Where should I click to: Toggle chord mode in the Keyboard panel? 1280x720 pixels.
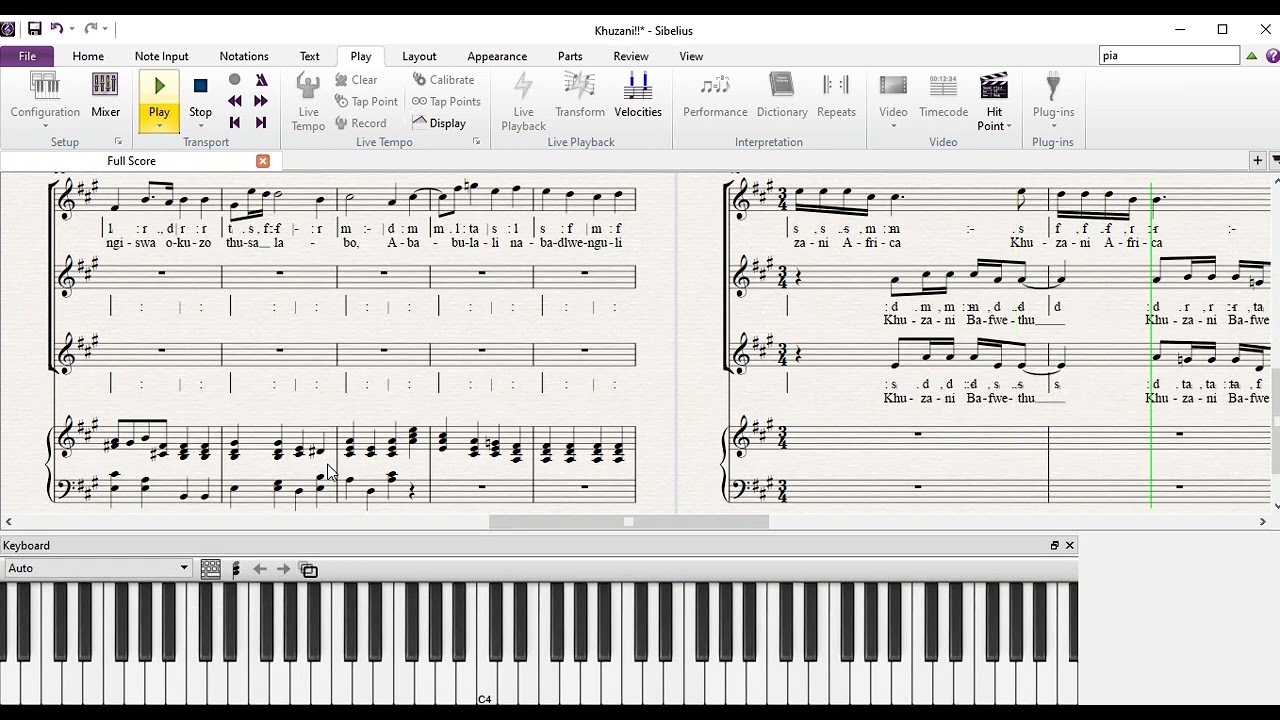[236, 569]
